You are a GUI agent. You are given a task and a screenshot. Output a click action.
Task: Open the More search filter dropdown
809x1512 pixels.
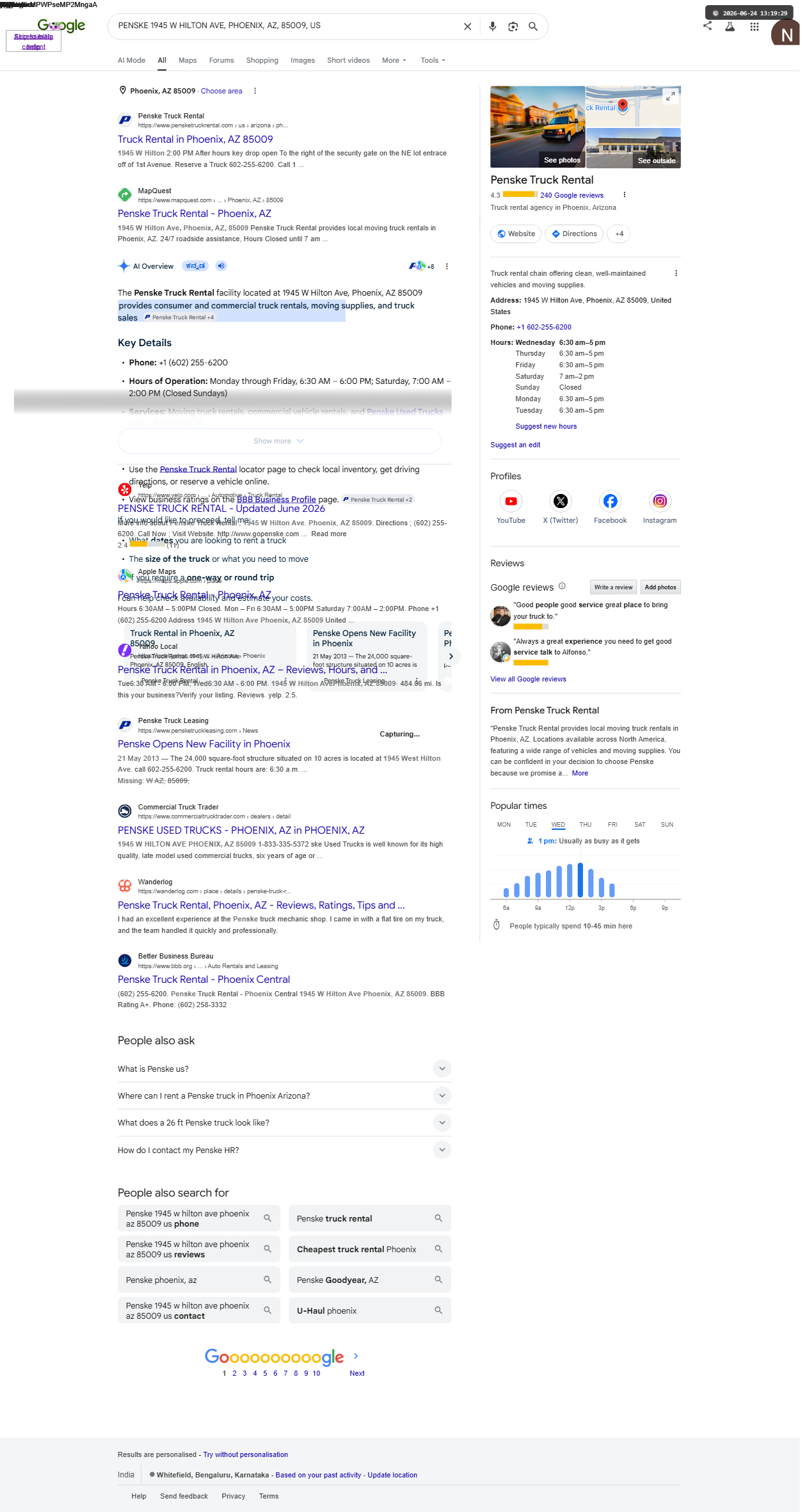click(x=394, y=60)
